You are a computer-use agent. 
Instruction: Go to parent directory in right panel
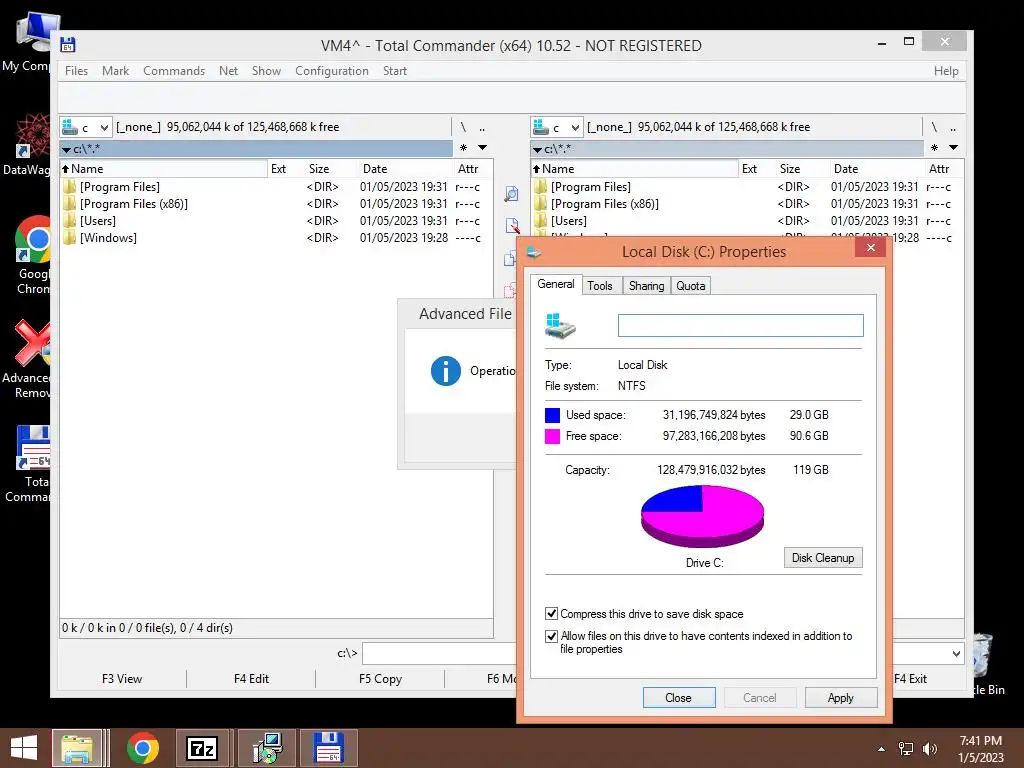(x=953, y=127)
